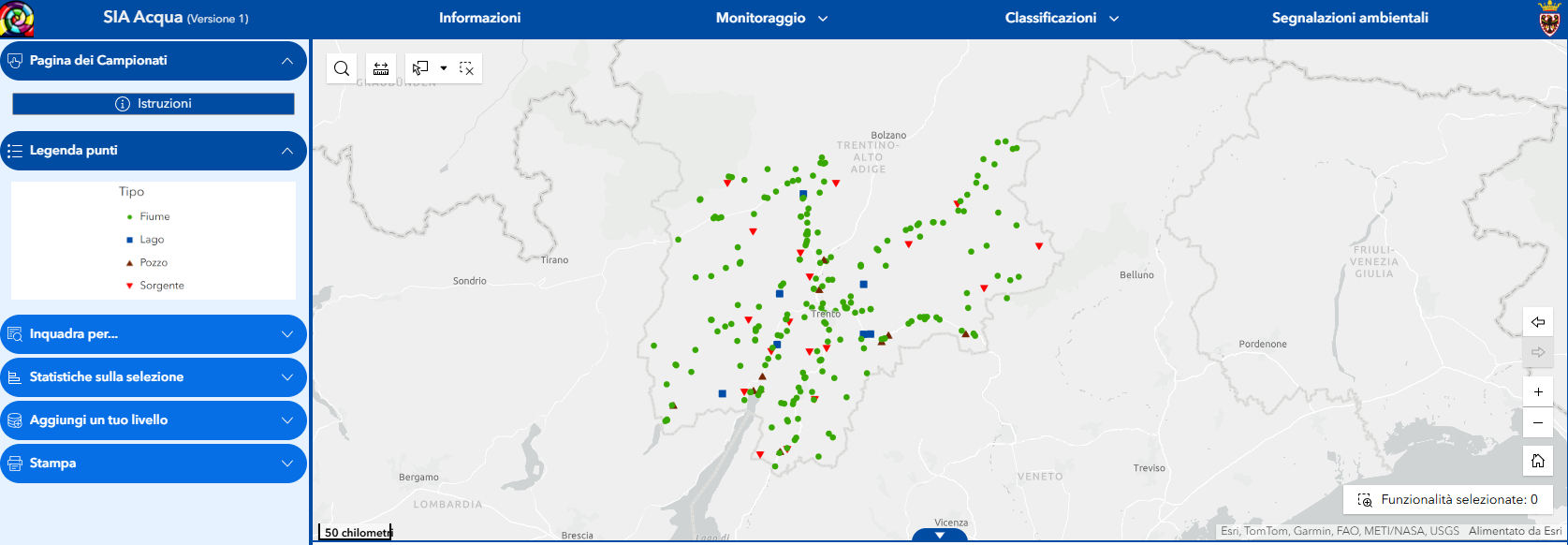The height and width of the screenshot is (545, 1568).
Task: Open the Monitoraggio dropdown menu
Action: (x=771, y=18)
